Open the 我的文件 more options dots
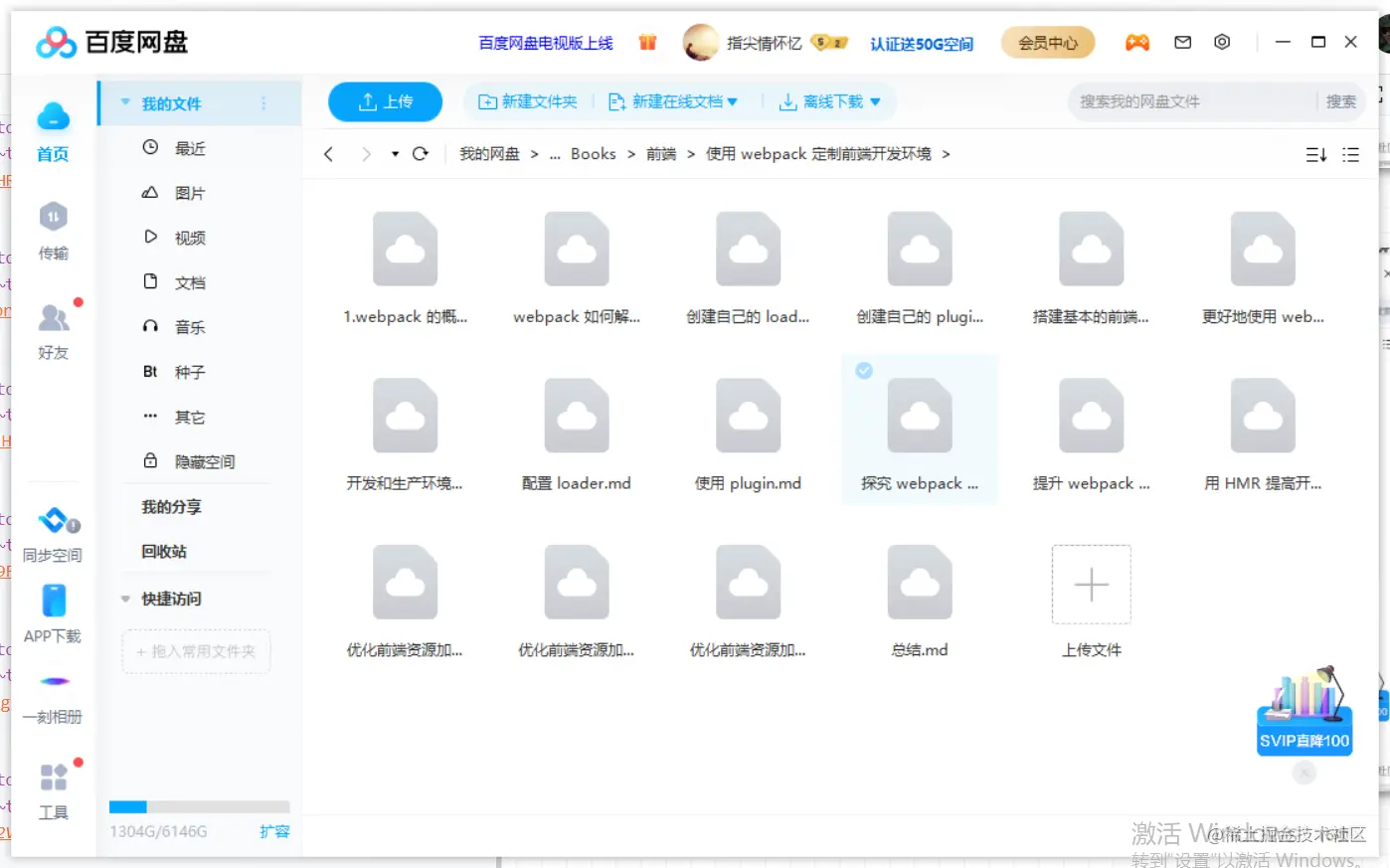 click(x=263, y=102)
